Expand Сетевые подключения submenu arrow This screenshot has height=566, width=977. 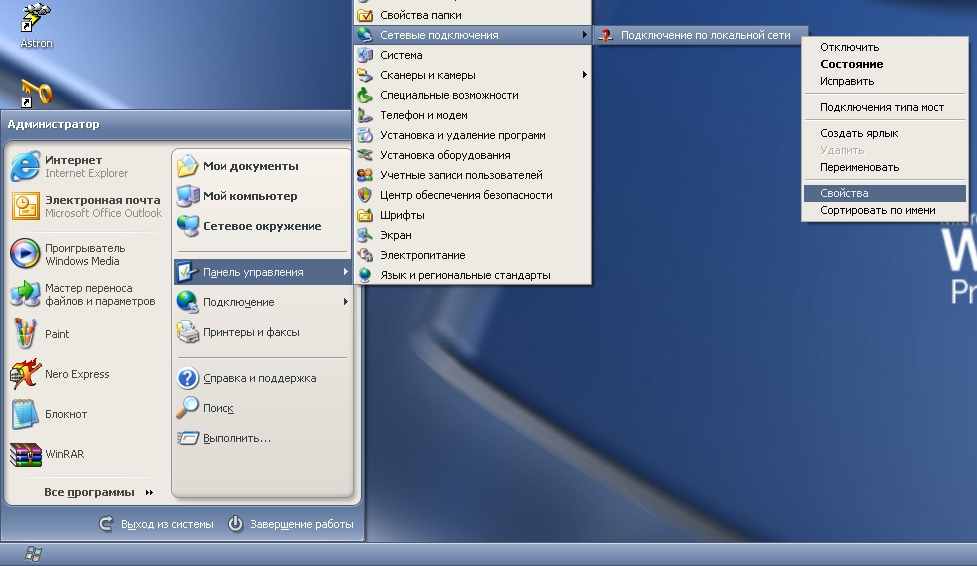click(x=584, y=35)
